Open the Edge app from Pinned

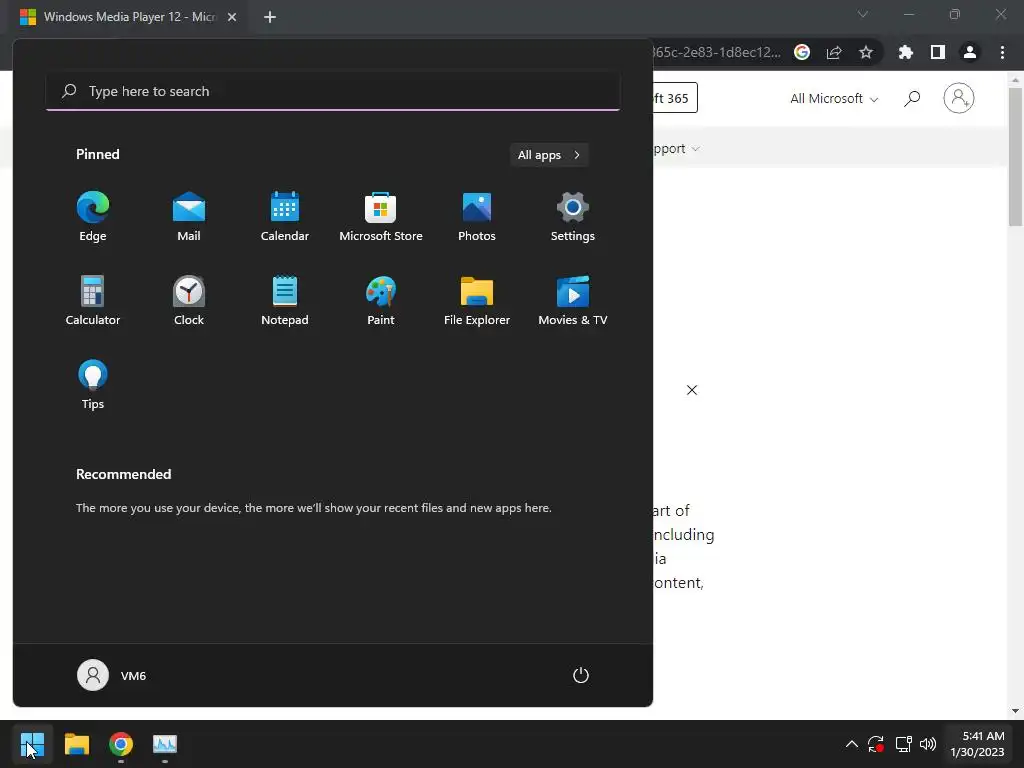(93, 216)
